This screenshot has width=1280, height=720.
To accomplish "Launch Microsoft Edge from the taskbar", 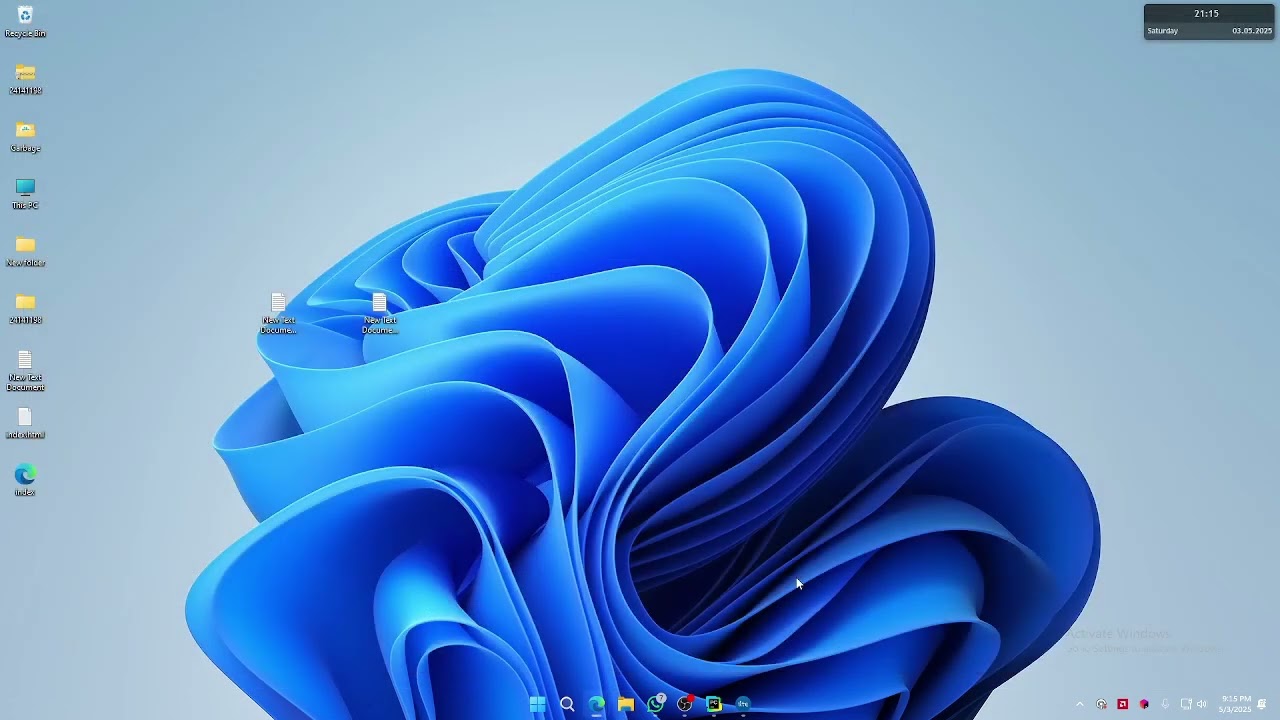I will point(597,704).
